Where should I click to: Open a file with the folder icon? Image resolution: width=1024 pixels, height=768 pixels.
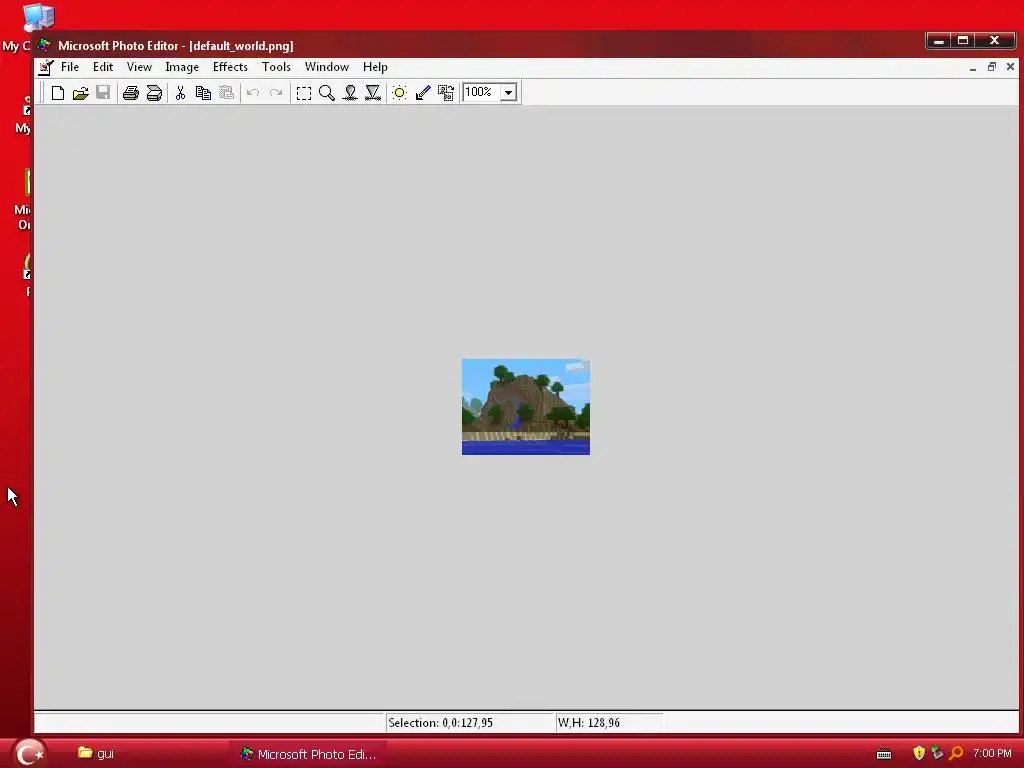pyautogui.click(x=80, y=93)
